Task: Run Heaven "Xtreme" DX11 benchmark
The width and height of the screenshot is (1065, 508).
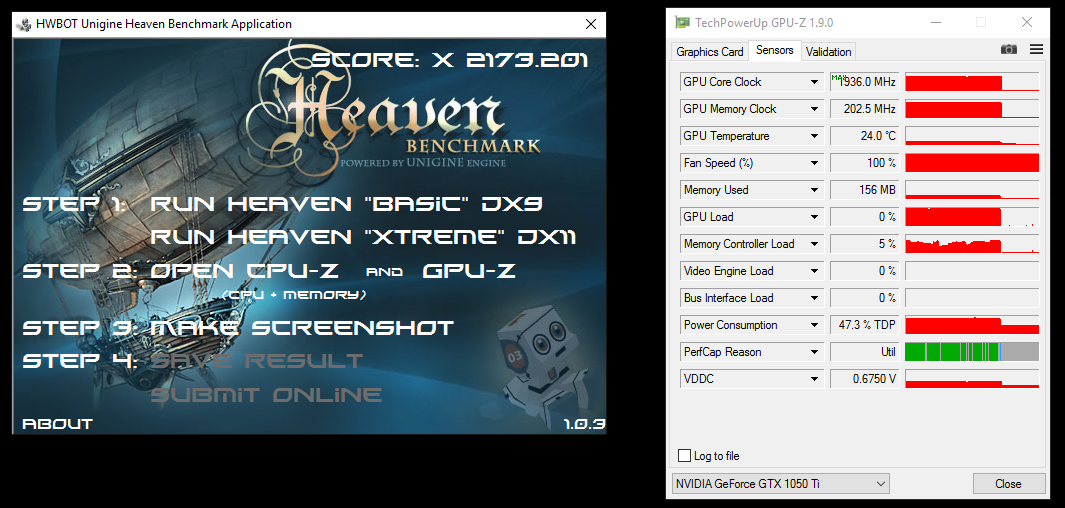Action: (x=363, y=237)
